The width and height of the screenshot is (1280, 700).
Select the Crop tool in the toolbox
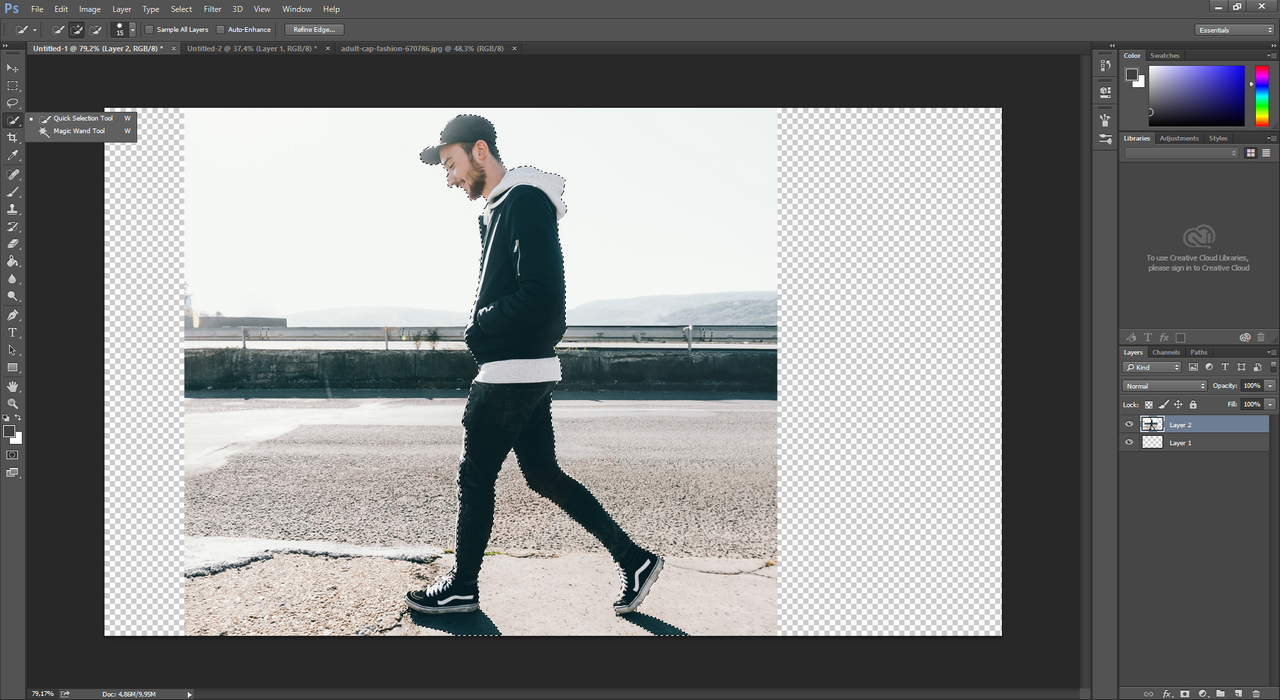(x=13, y=138)
